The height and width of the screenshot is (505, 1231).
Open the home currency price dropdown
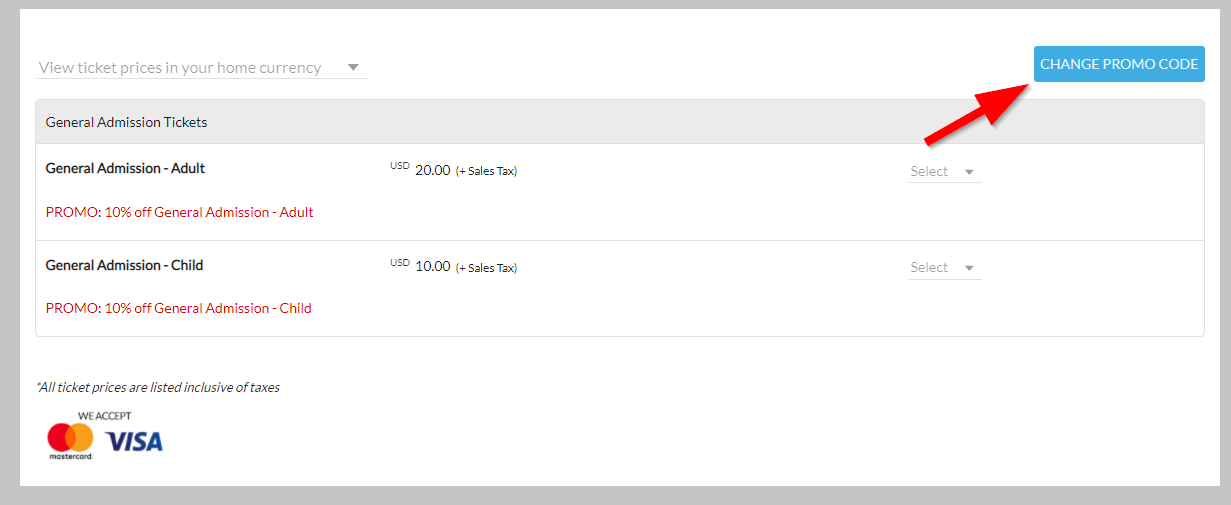coord(201,68)
